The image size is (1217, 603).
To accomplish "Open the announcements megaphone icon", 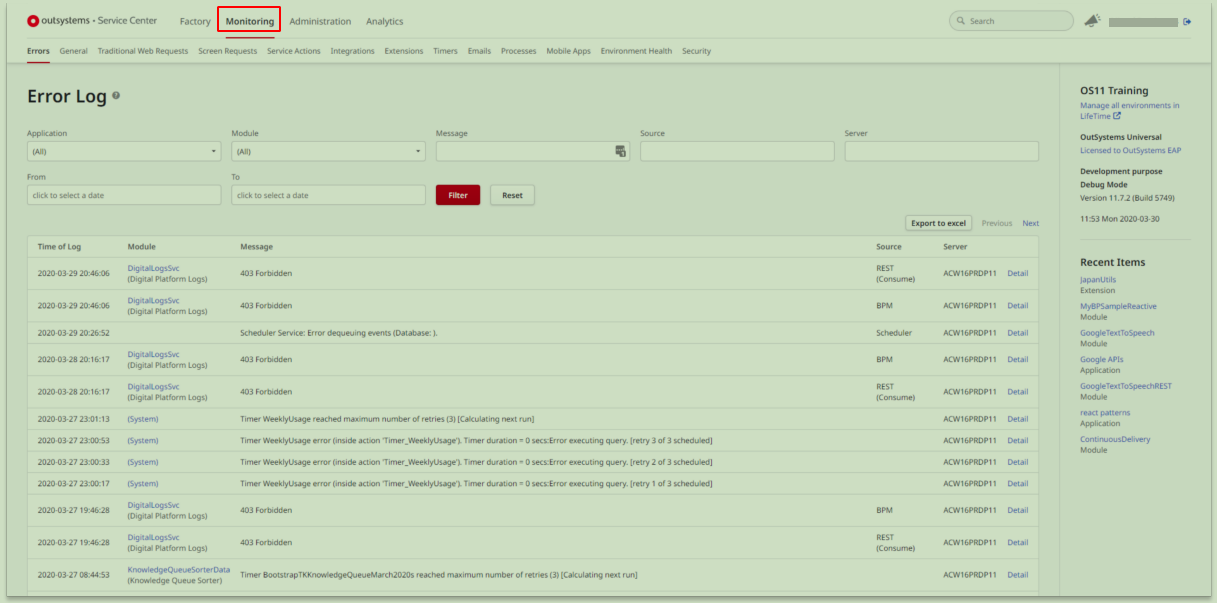I will pyautogui.click(x=1091, y=19).
